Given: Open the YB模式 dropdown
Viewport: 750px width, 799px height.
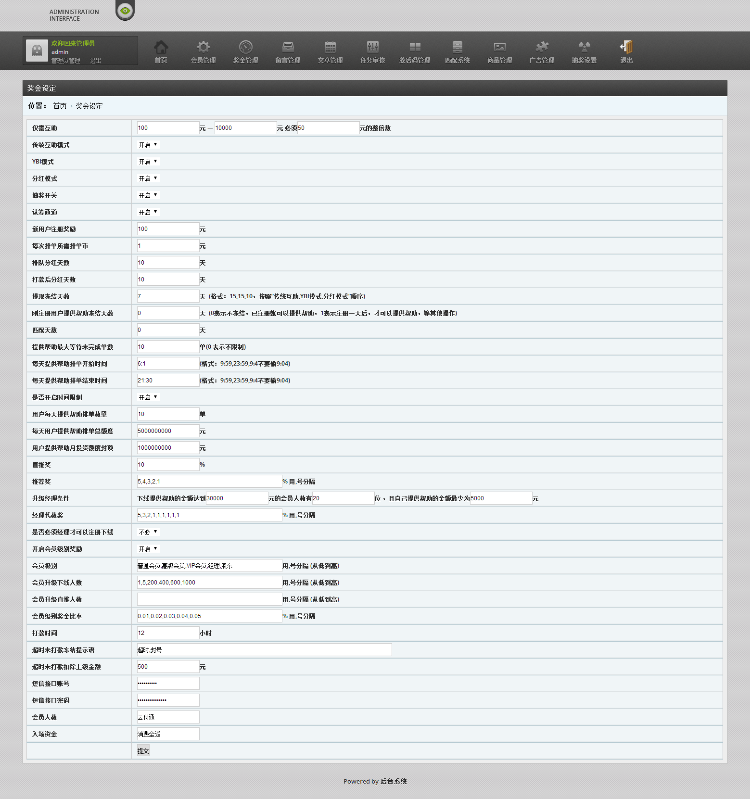Looking at the screenshot, I should click(147, 161).
